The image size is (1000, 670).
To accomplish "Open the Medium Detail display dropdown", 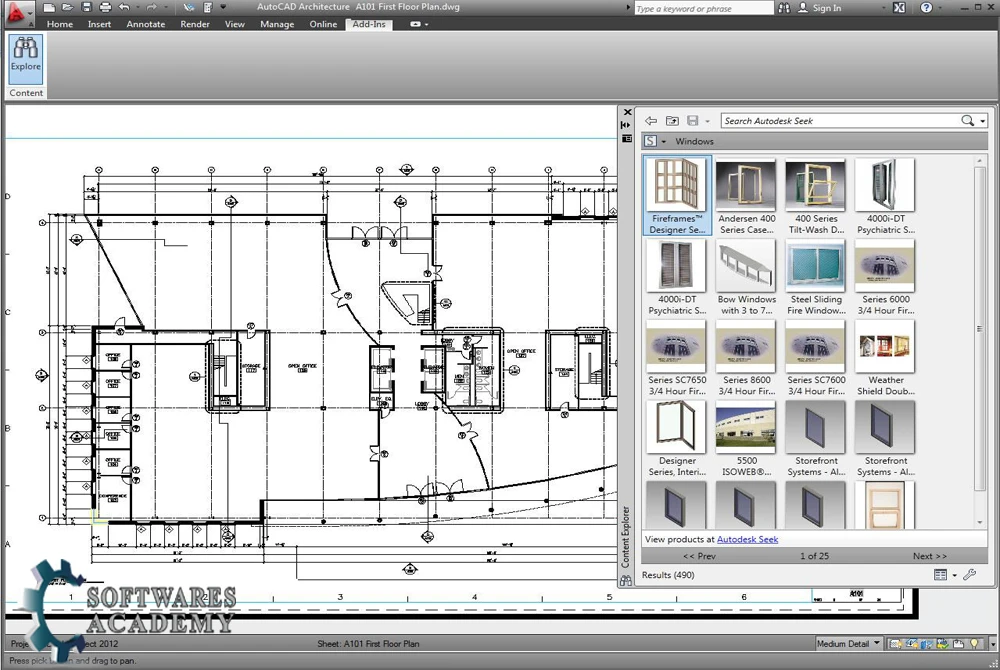I will pos(848,644).
